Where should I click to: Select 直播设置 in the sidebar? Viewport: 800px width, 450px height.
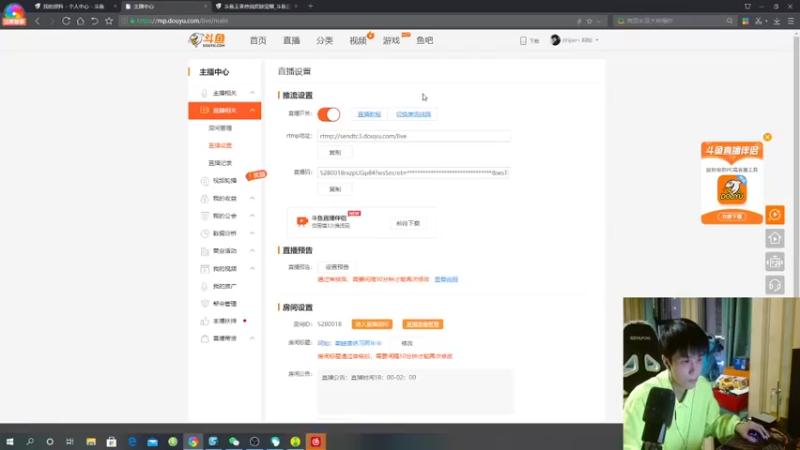220,145
